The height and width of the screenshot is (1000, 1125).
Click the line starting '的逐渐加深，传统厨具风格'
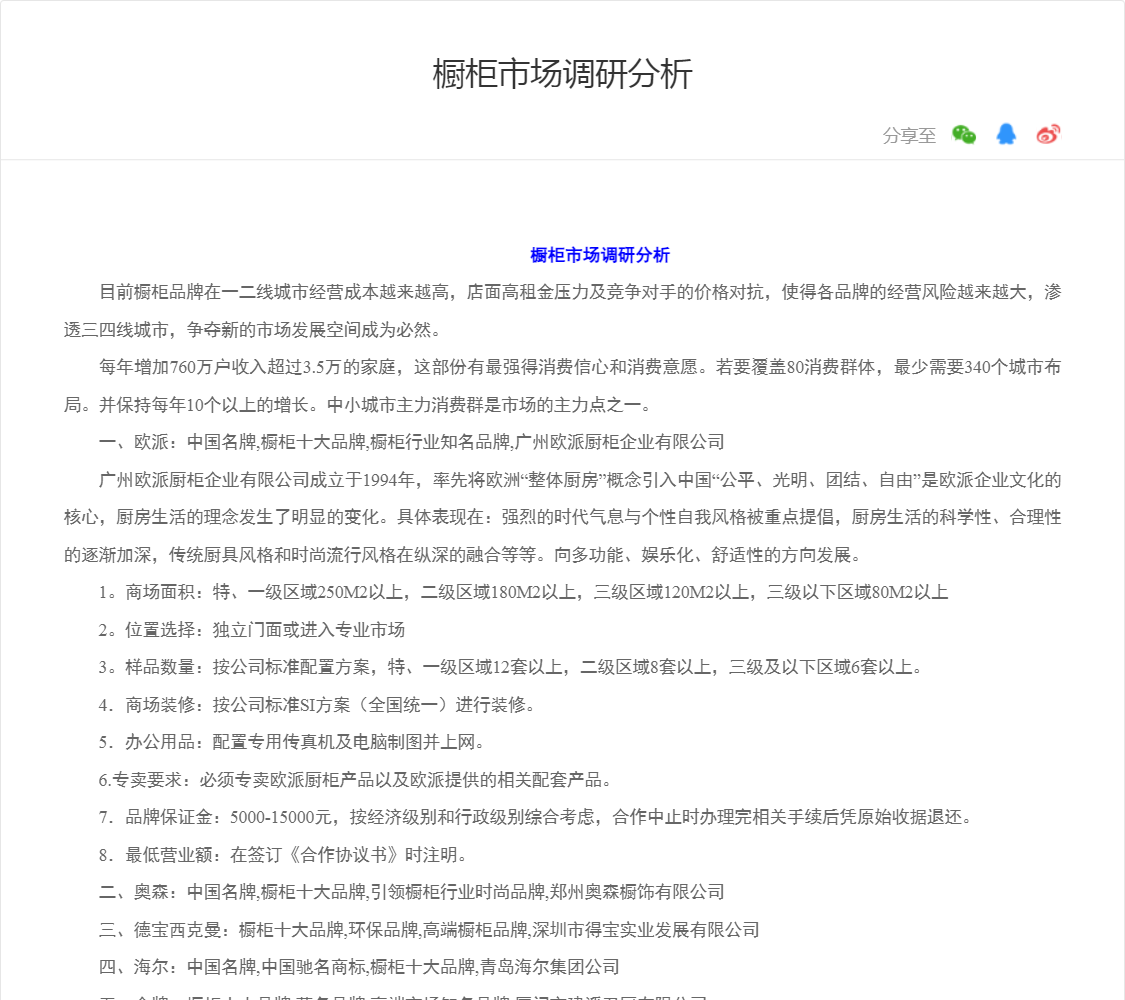click(462, 555)
